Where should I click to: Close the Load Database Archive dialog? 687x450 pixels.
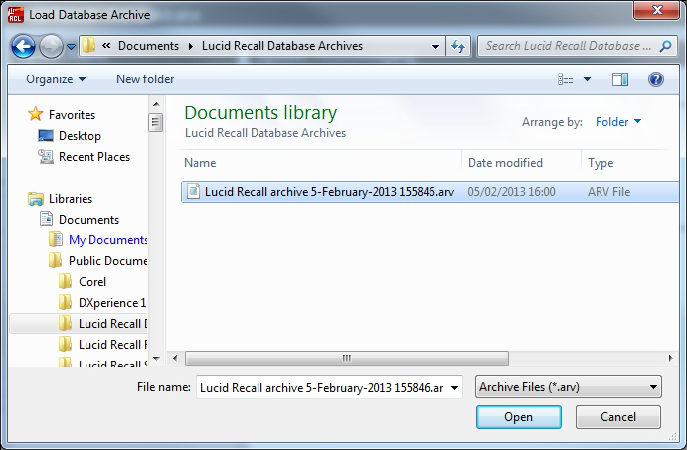pos(656,11)
